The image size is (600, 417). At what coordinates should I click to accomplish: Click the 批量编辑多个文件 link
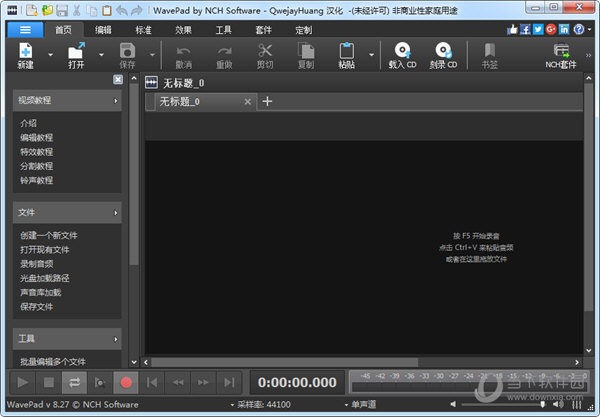click(x=53, y=362)
